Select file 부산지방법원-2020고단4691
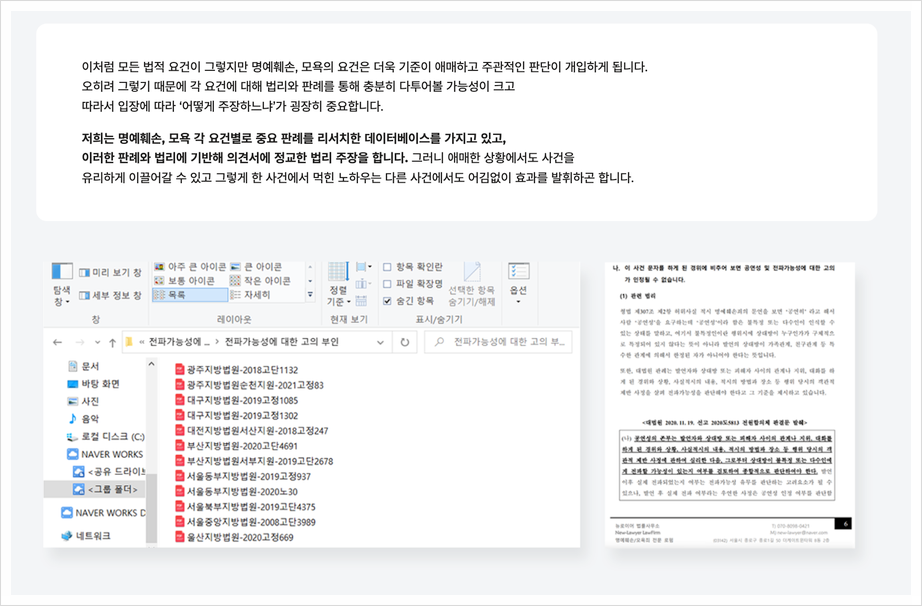The width and height of the screenshot is (922, 606). tap(236, 446)
